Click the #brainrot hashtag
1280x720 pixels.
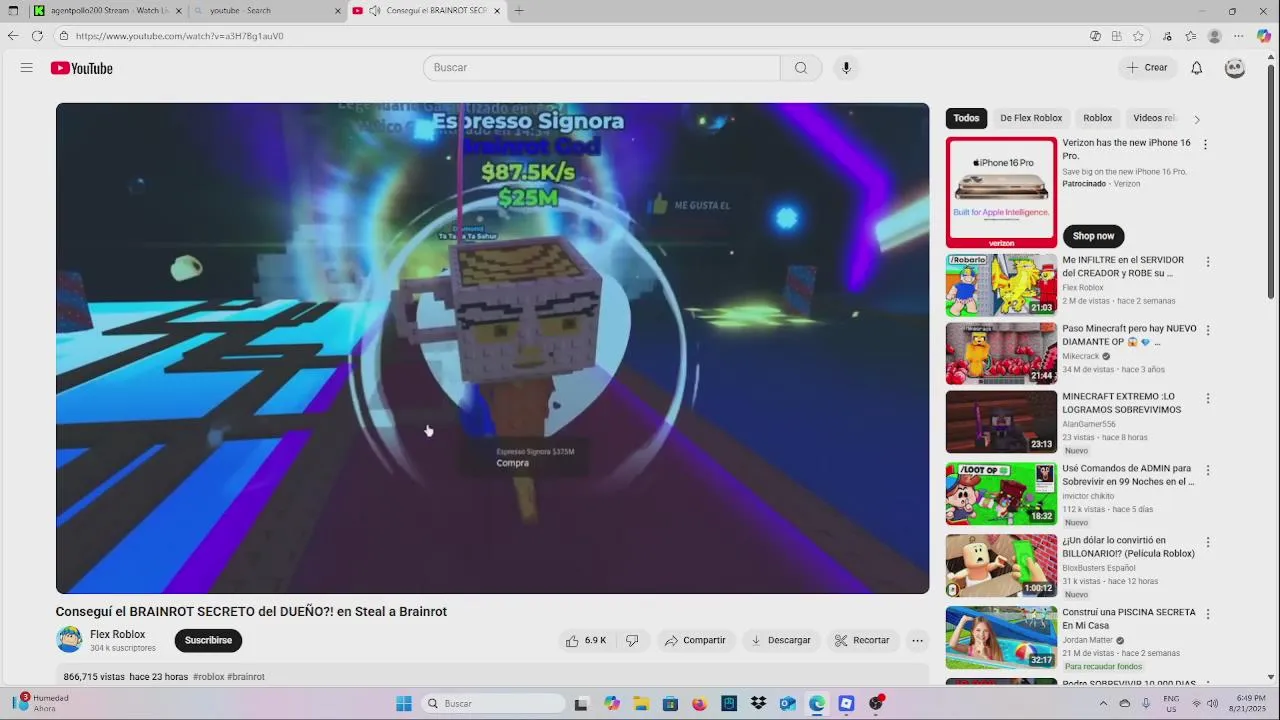(x=246, y=677)
